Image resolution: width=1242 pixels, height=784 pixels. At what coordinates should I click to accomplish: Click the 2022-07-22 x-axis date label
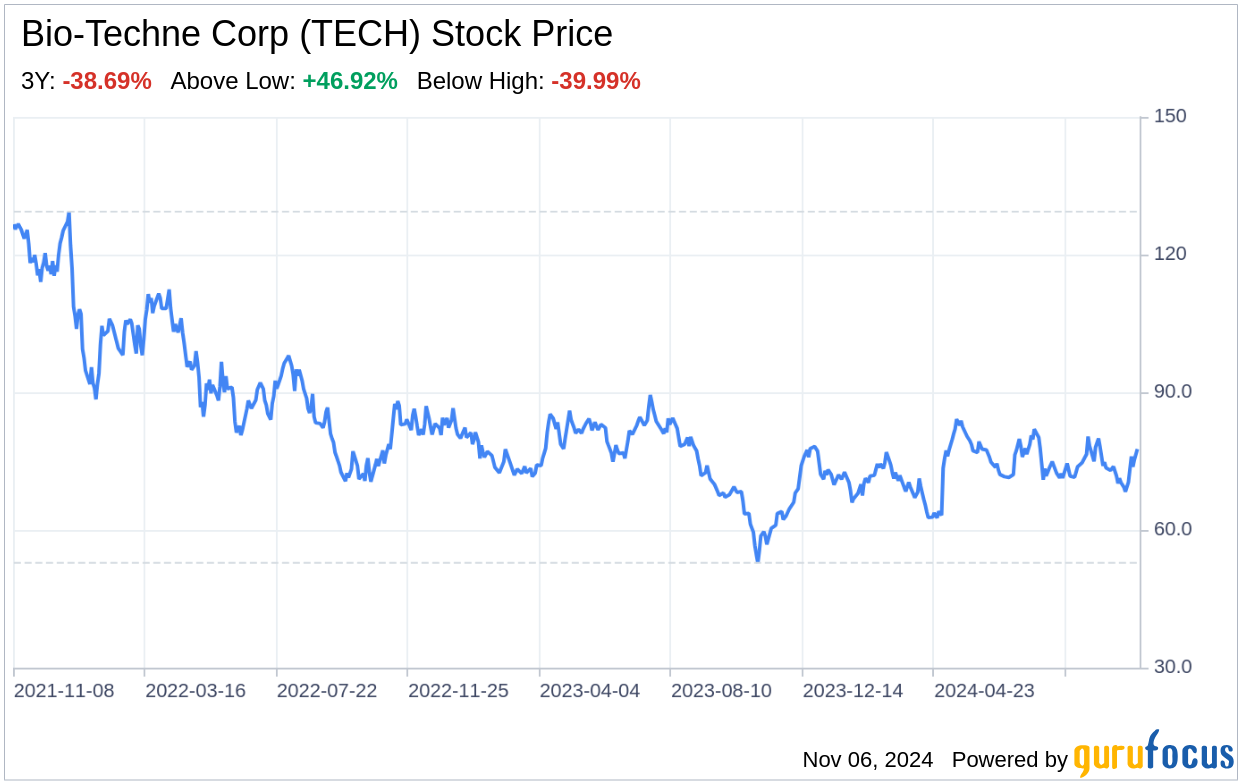[x=327, y=691]
